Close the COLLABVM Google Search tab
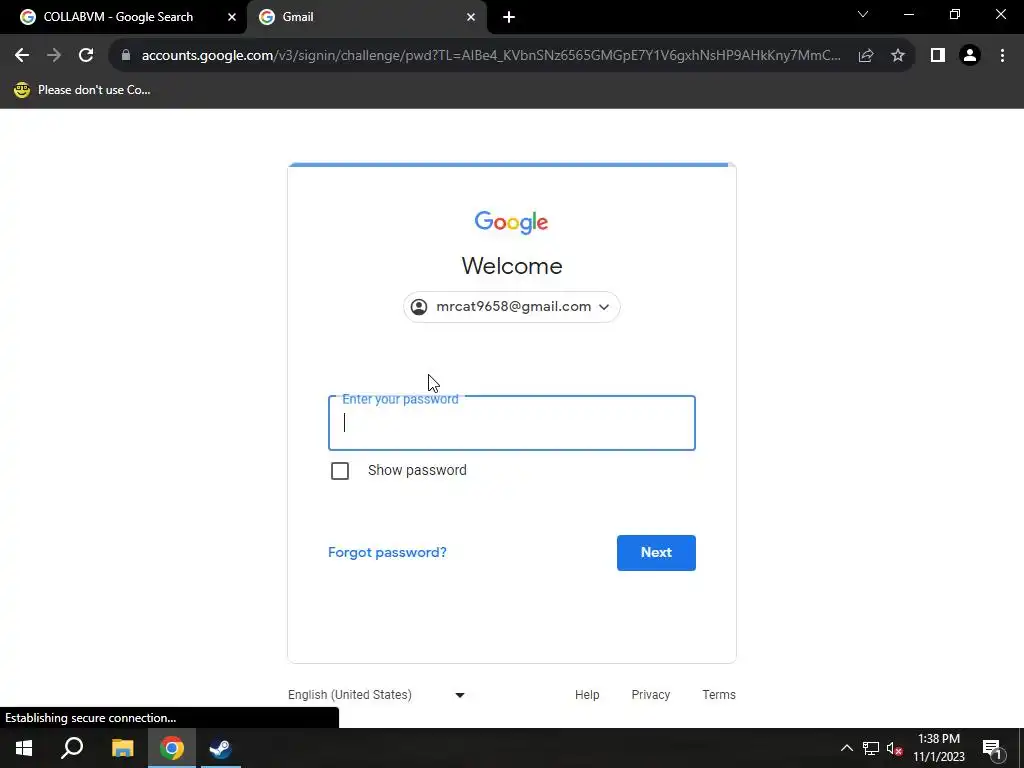Image resolution: width=1024 pixels, height=768 pixels. pos(232,17)
